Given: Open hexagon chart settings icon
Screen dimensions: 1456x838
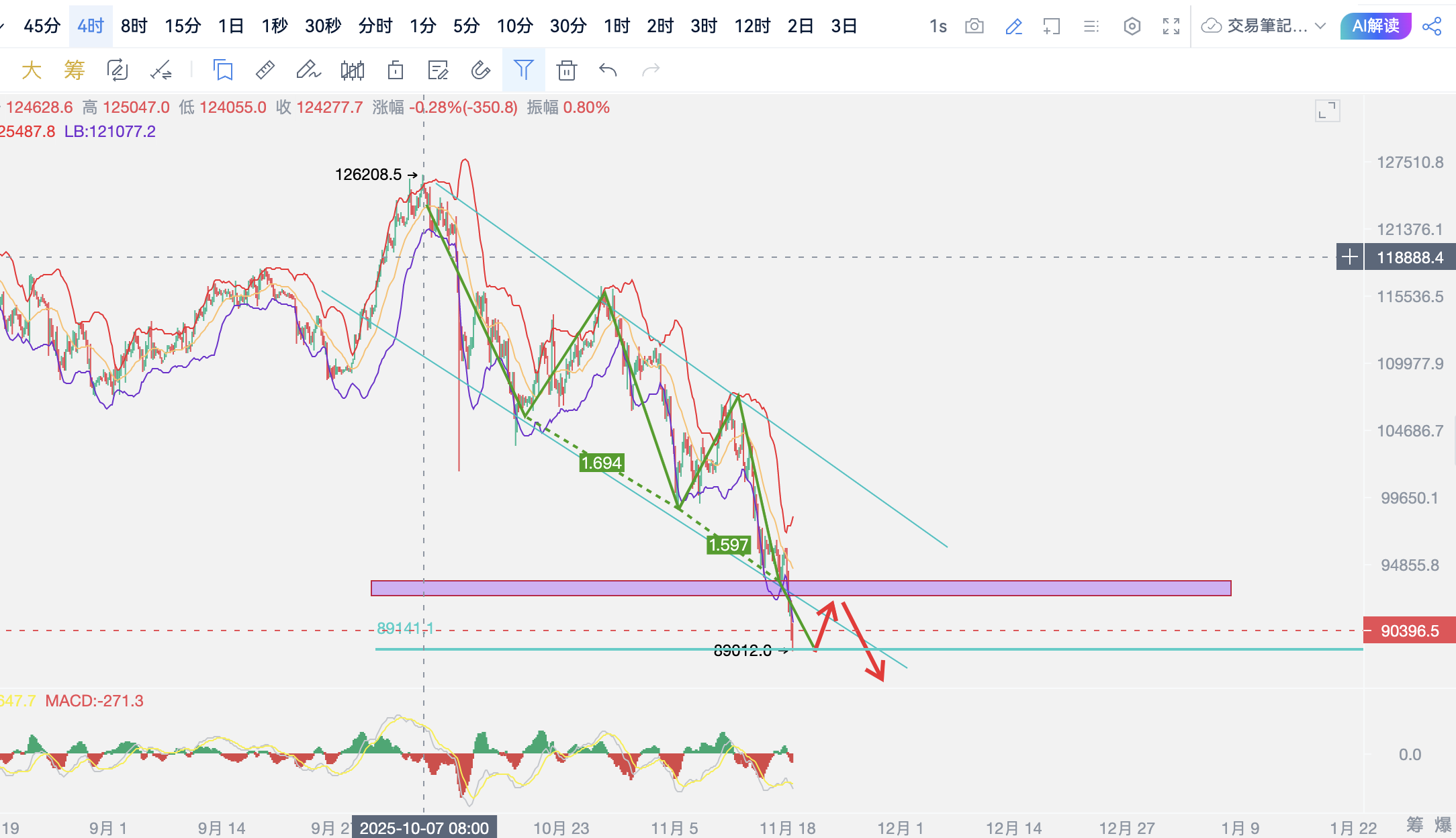Looking at the screenshot, I should [x=1132, y=26].
